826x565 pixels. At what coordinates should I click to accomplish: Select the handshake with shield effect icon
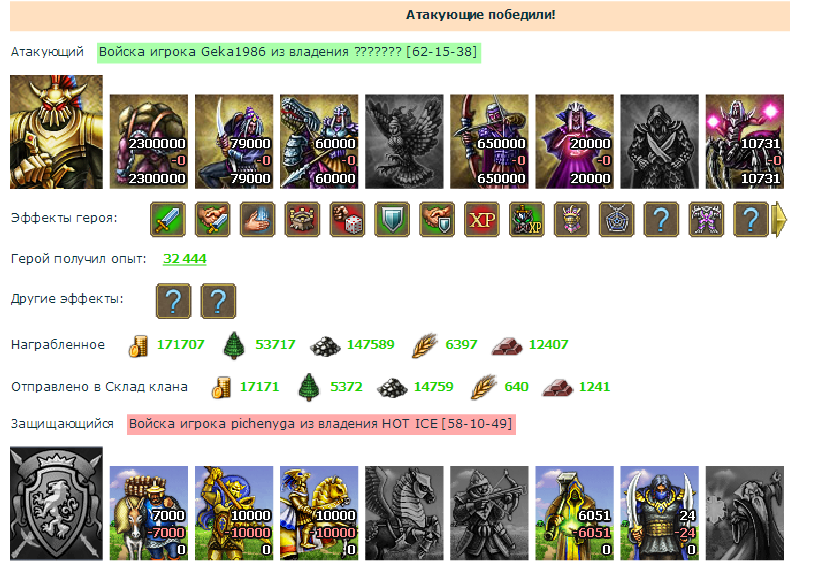click(x=437, y=219)
